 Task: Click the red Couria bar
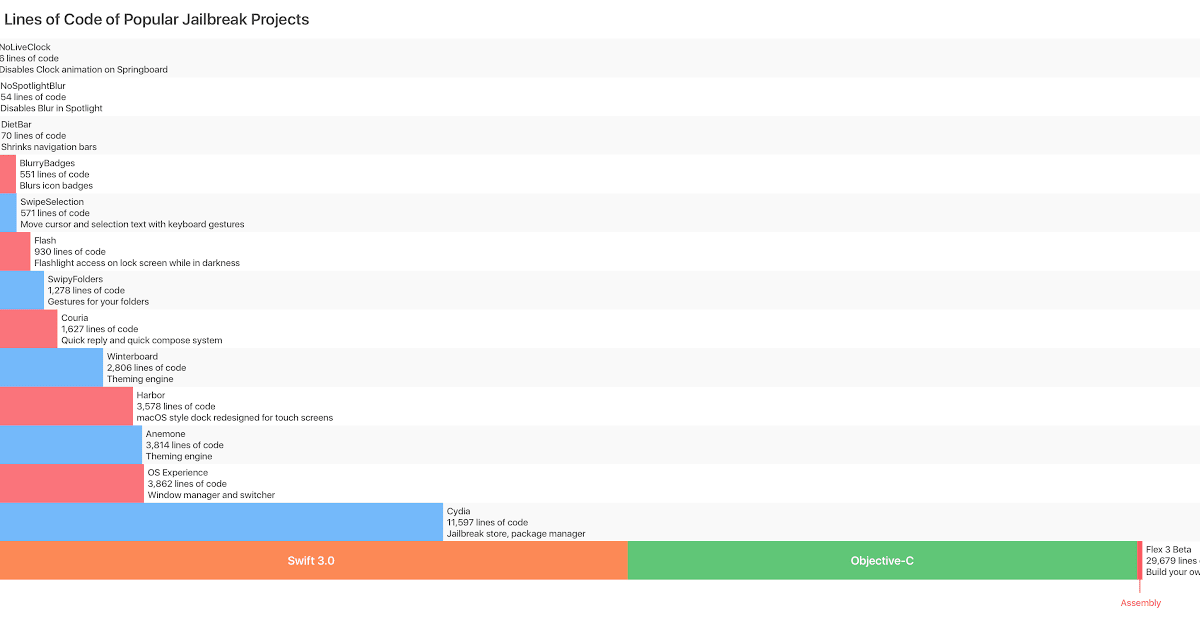(28, 329)
